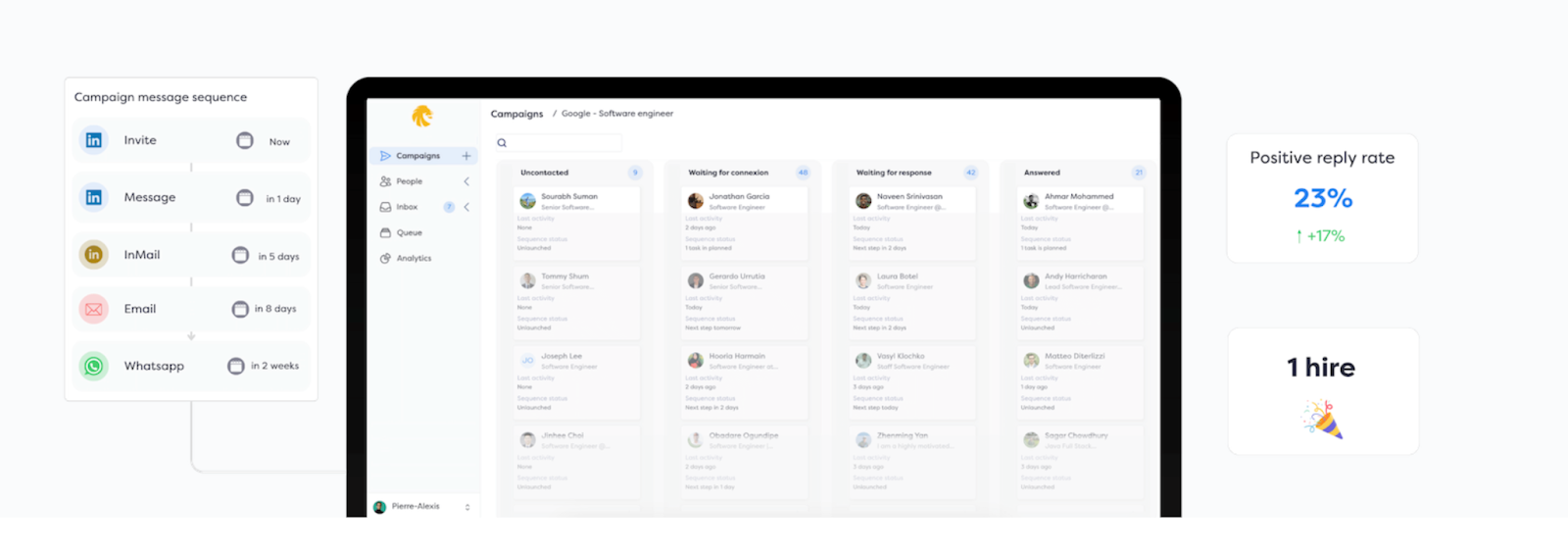Click the 23% positive reply rate value

point(1323,198)
